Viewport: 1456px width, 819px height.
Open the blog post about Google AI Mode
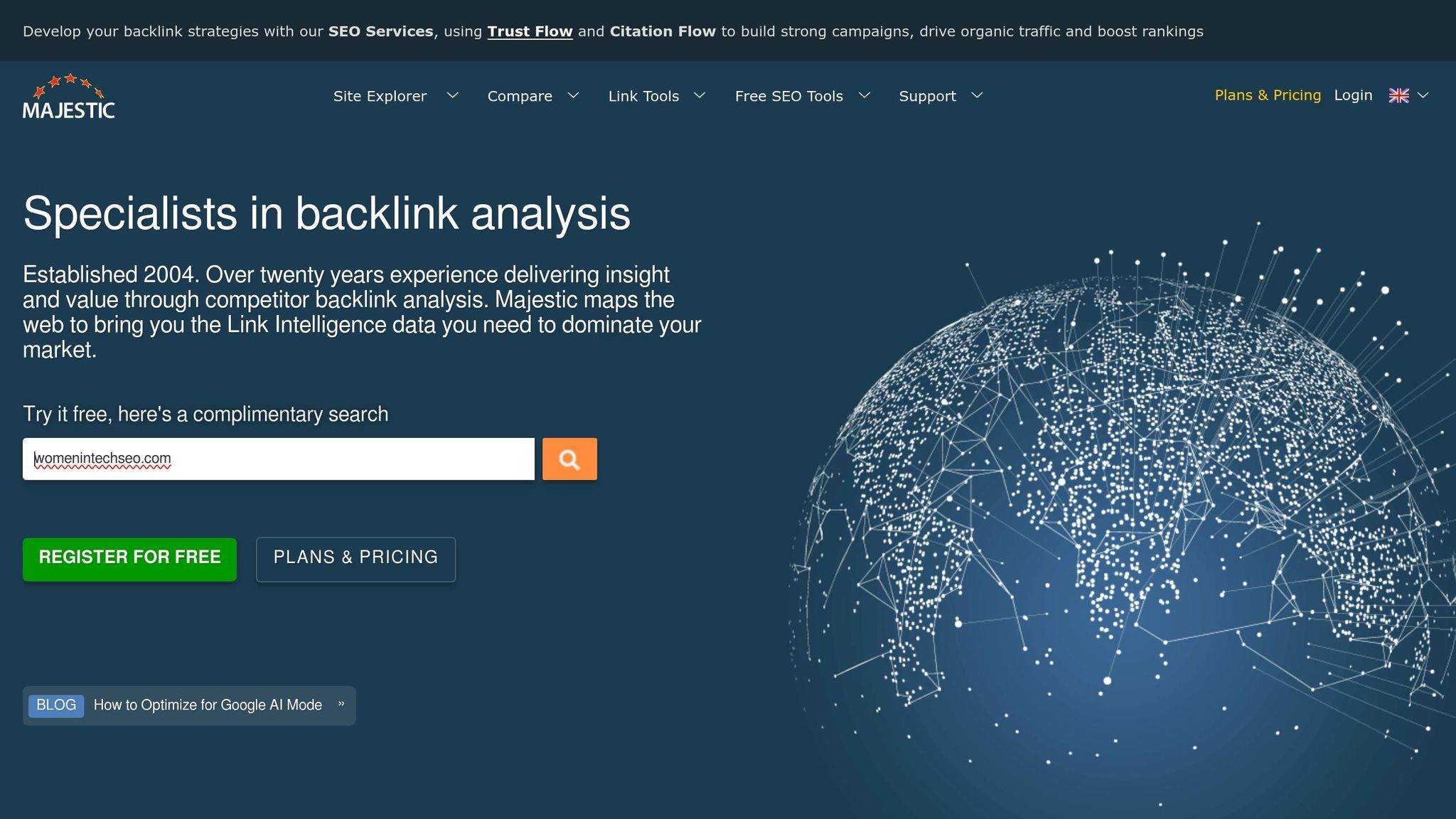click(208, 705)
